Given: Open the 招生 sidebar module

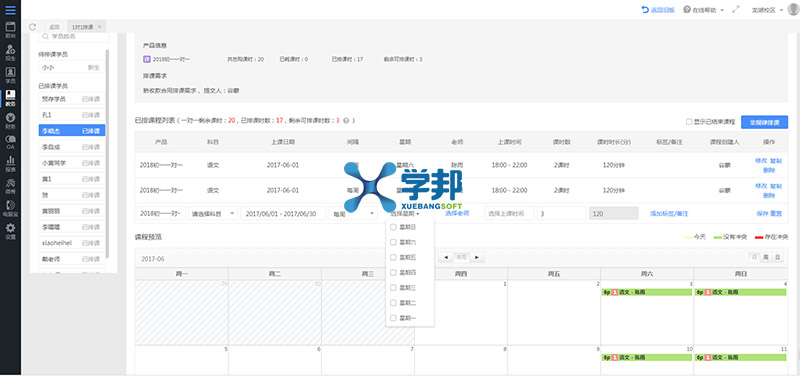Looking at the screenshot, I should point(10,53).
